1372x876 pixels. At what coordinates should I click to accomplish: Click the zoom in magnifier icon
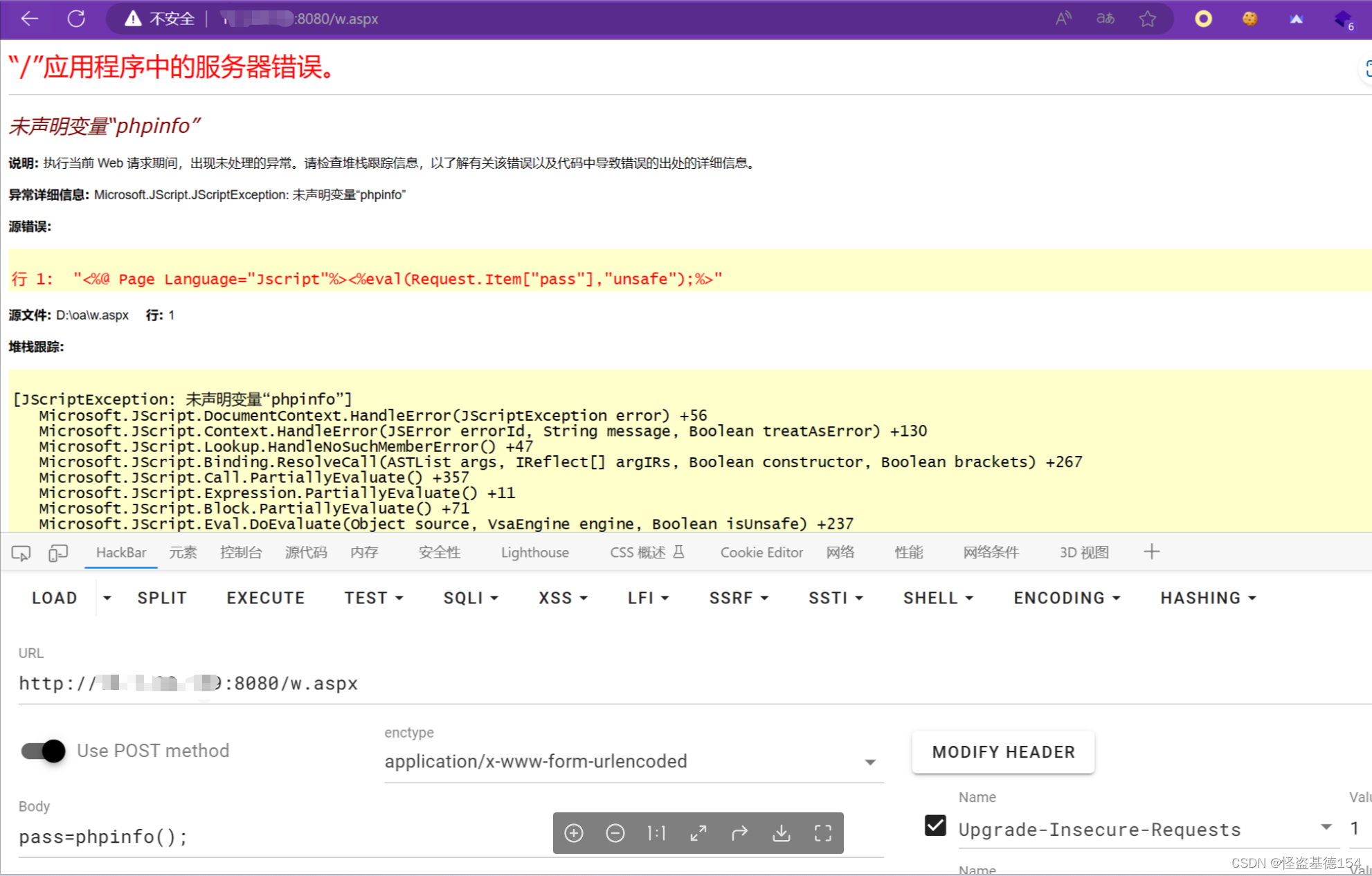click(574, 833)
